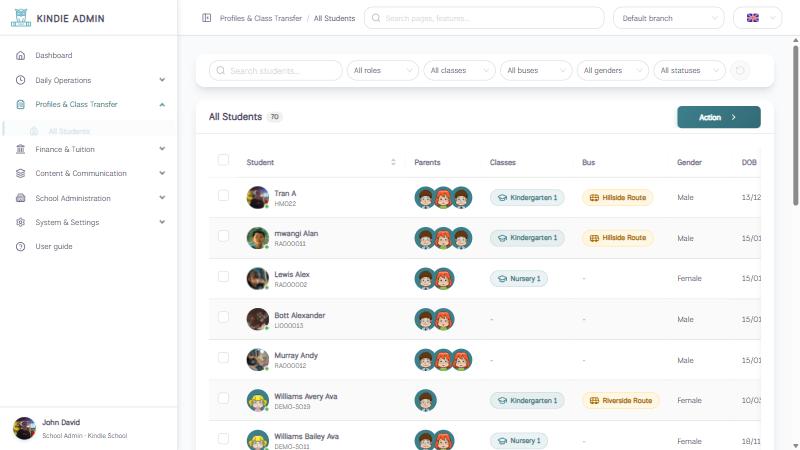800x450 pixels.
Task: Click Nursery 1 tag in Lewis Alex row
Action: [x=518, y=279]
